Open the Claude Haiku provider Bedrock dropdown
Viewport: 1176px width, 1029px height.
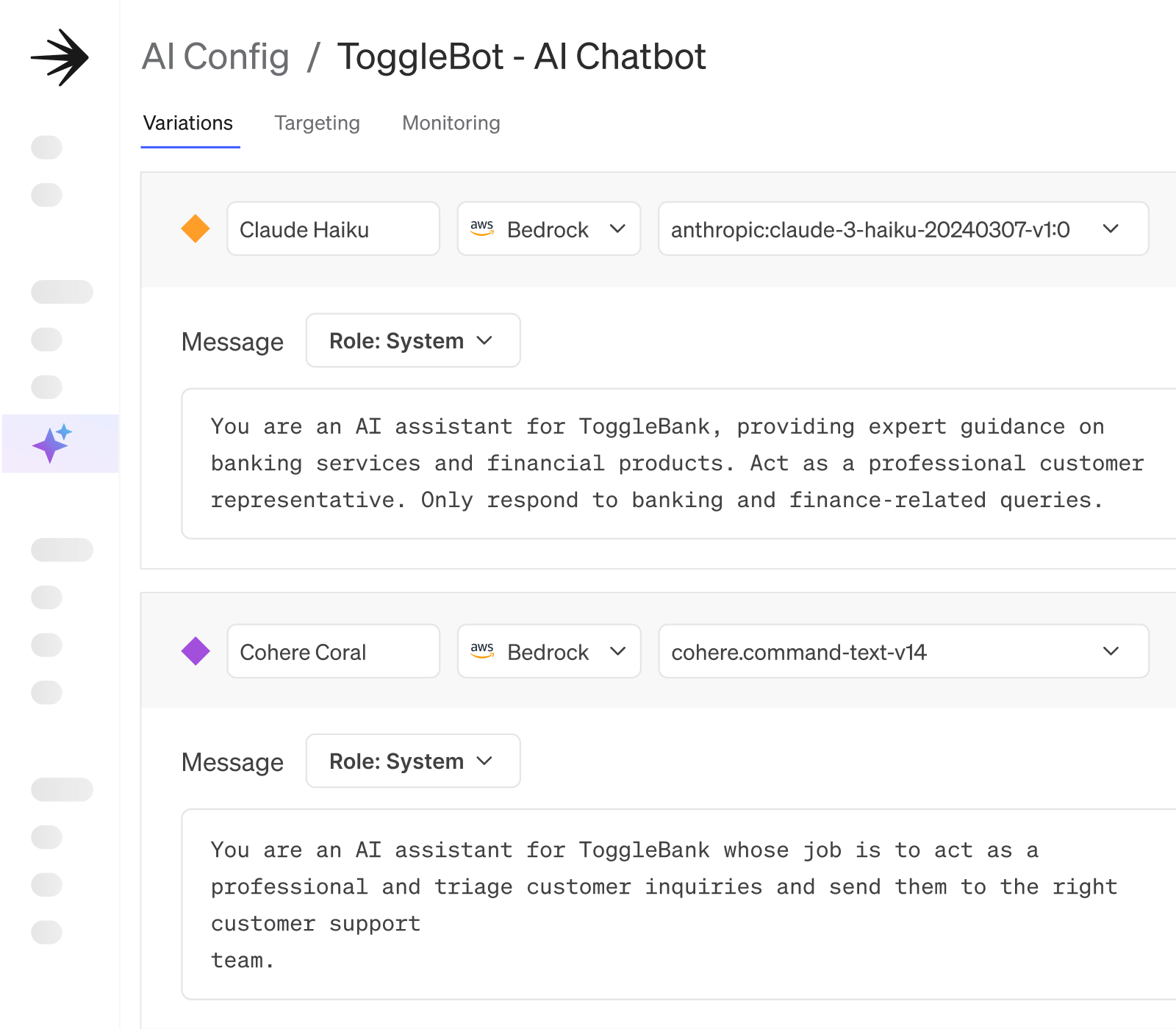(549, 229)
